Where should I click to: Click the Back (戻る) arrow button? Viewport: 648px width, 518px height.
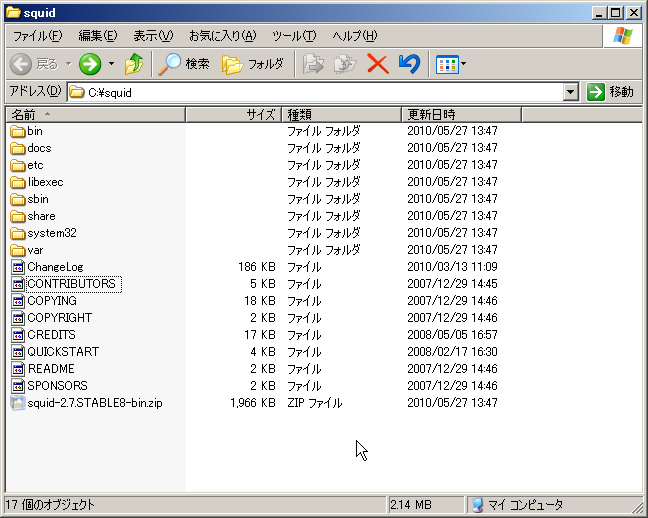pyautogui.click(x=21, y=64)
